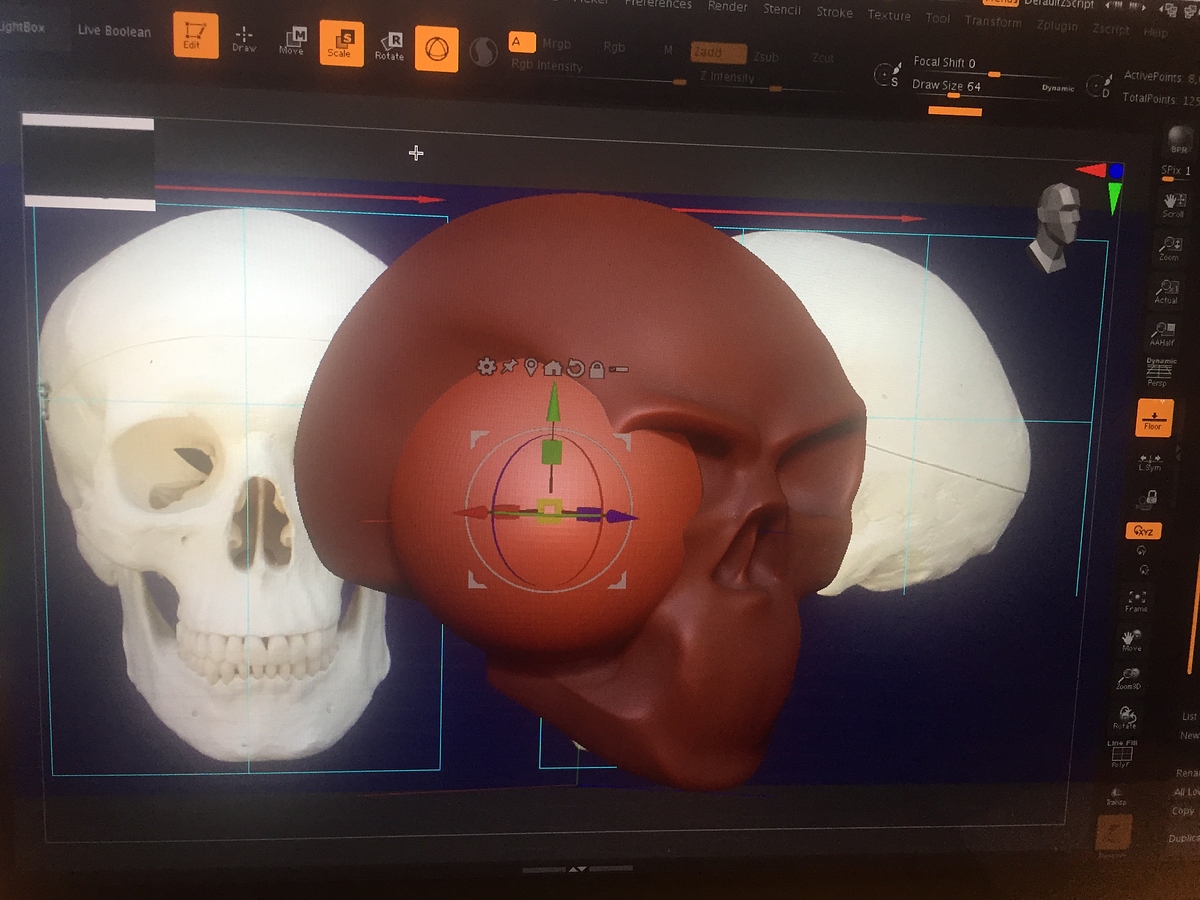Toggle XYZ rotation mode

tap(1143, 531)
